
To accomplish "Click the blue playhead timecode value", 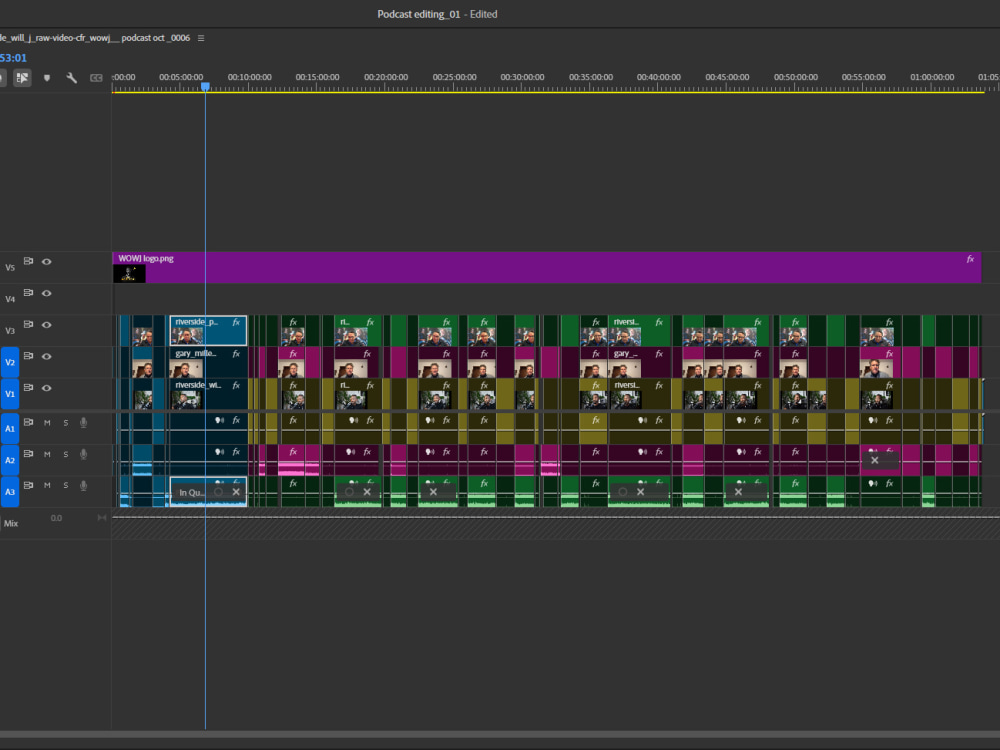I will click(x=13, y=58).
